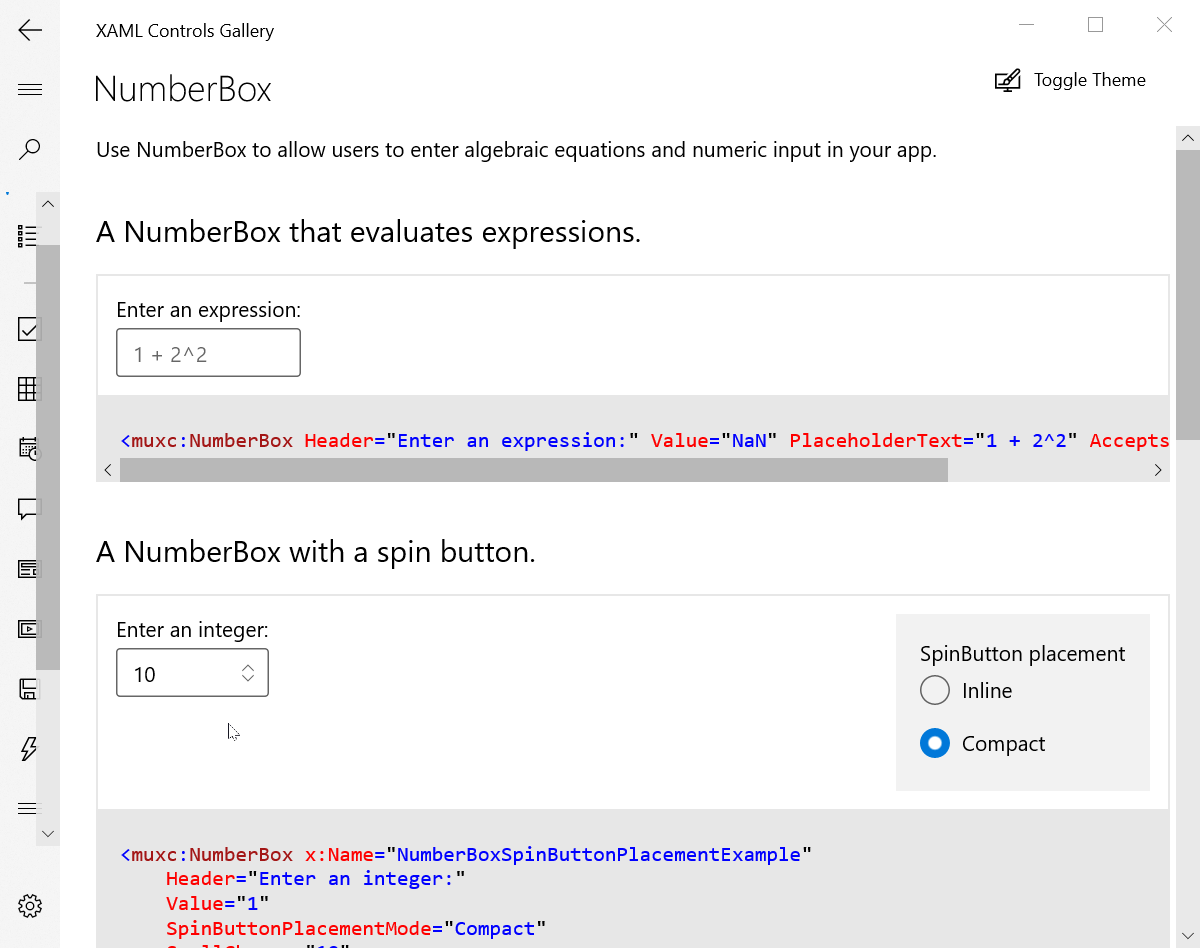The width and height of the screenshot is (1200, 948).
Task: Open the save-disk sidebar category icon
Action: tap(28, 689)
